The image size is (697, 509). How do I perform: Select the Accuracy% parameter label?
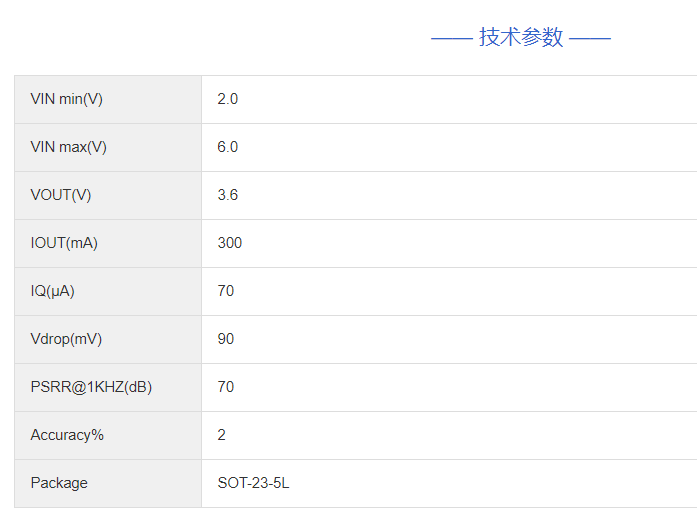click(x=67, y=435)
